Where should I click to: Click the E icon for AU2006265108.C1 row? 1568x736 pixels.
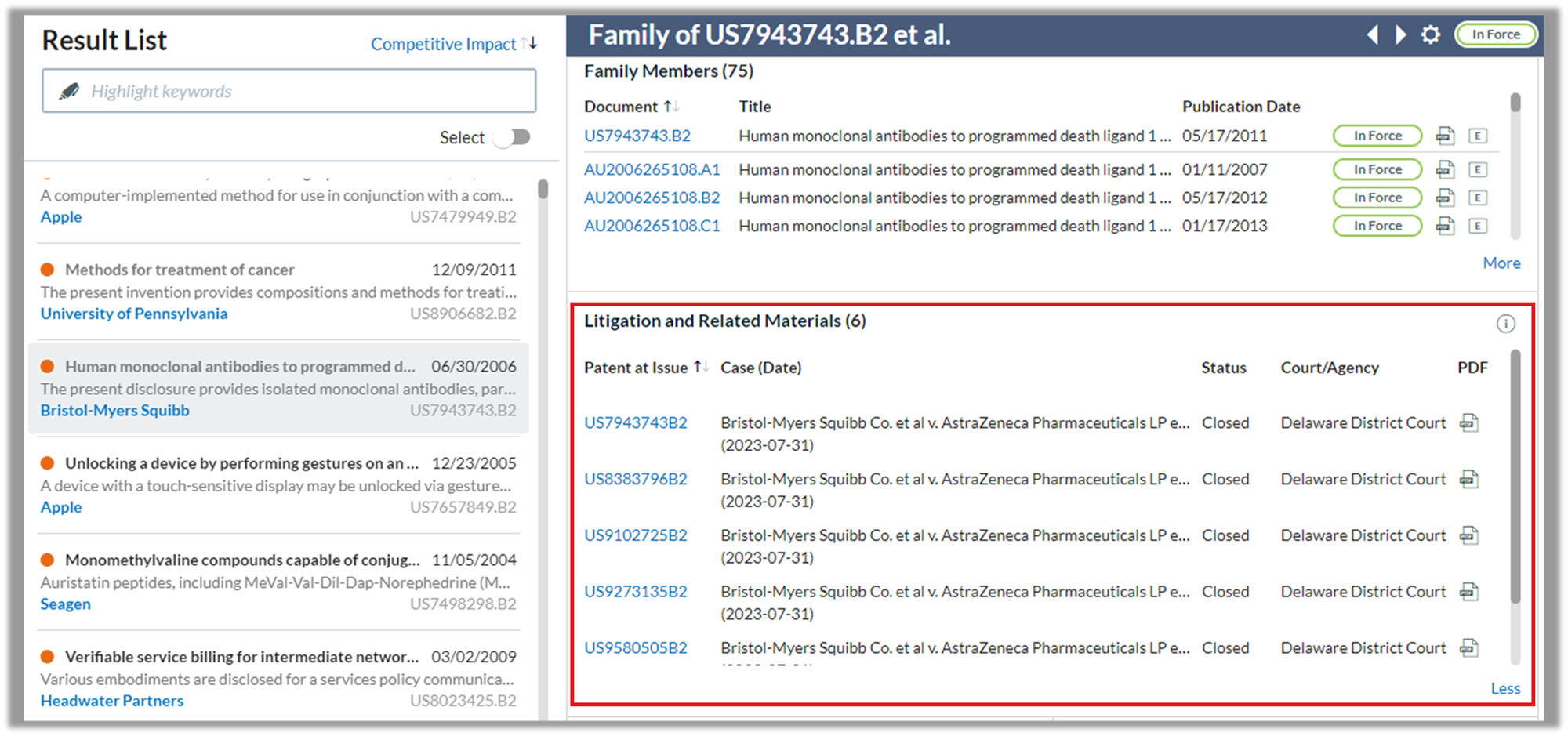pyautogui.click(x=1478, y=226)
